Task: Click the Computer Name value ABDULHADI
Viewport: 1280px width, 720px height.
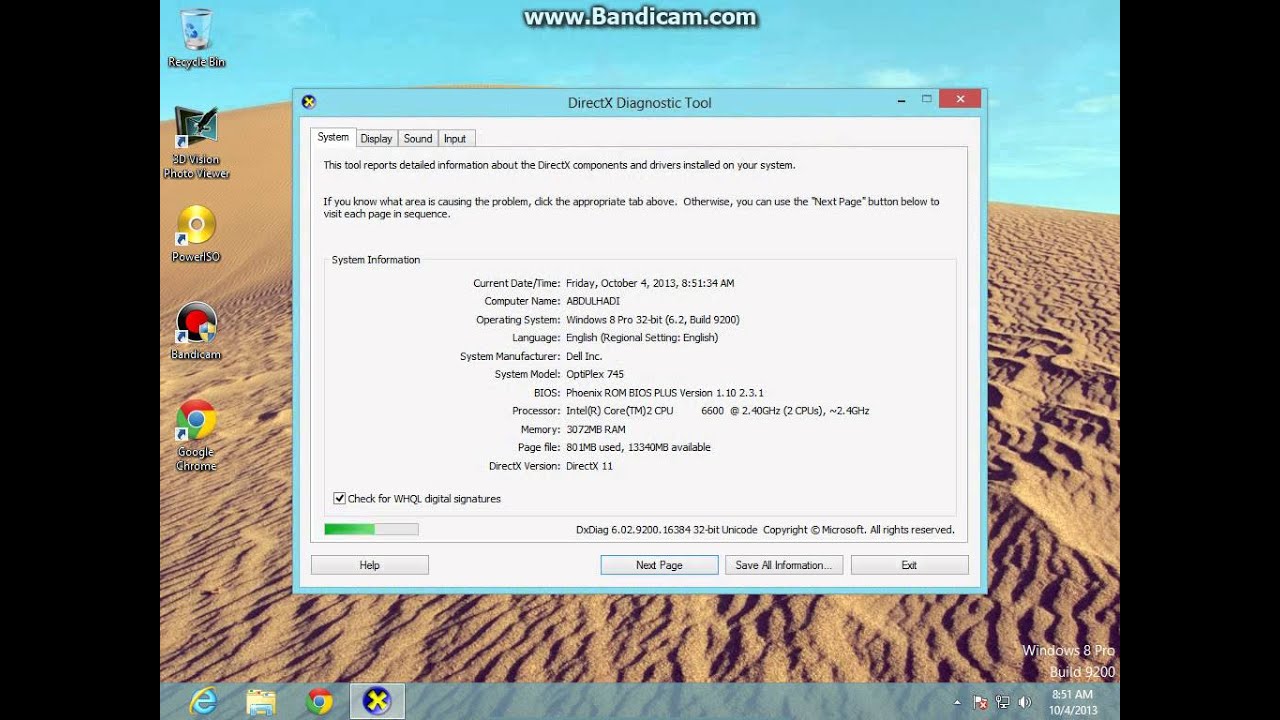Action: pos(593,301)
